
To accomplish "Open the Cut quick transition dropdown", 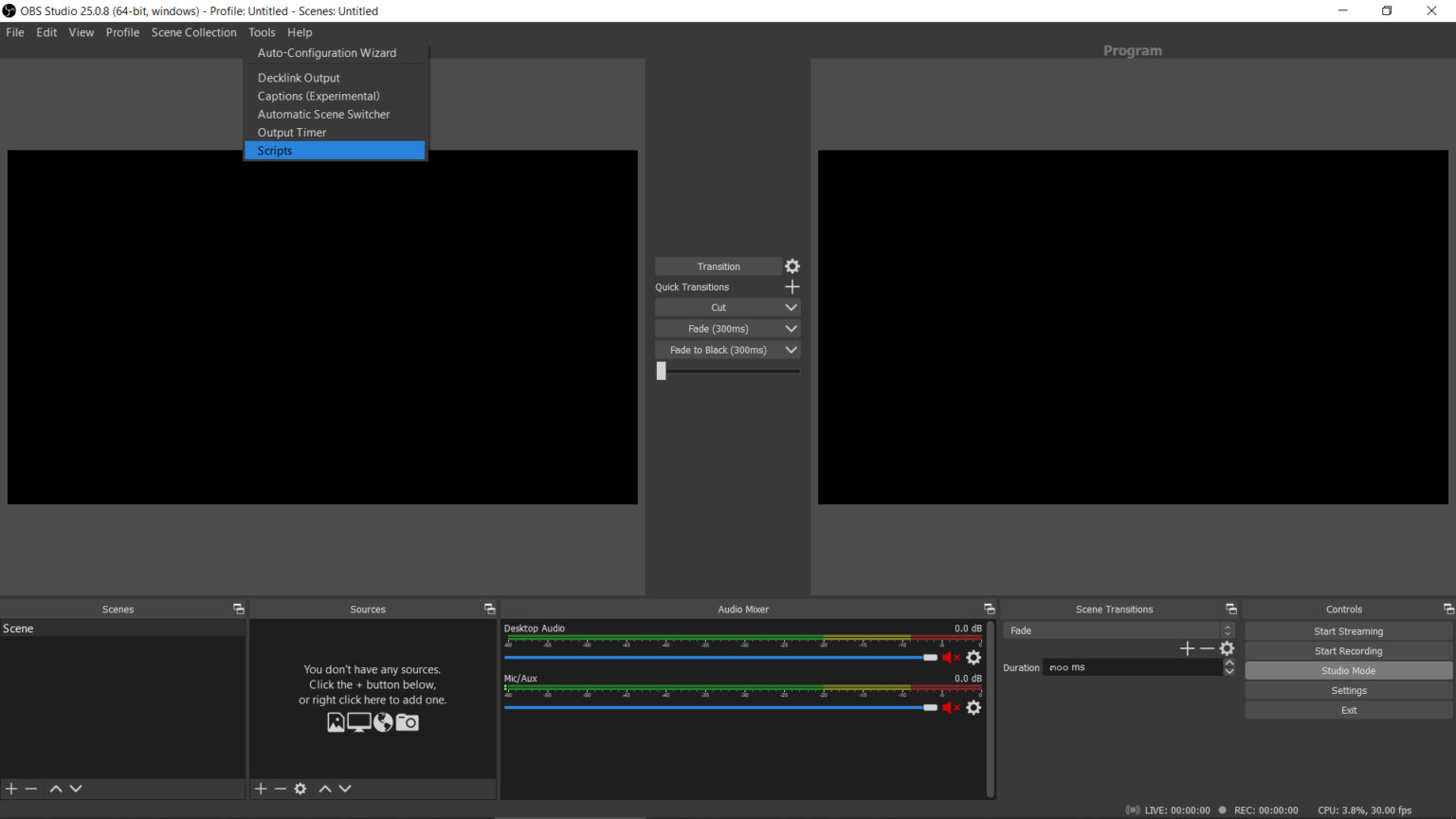I will (x=791, y=306).
